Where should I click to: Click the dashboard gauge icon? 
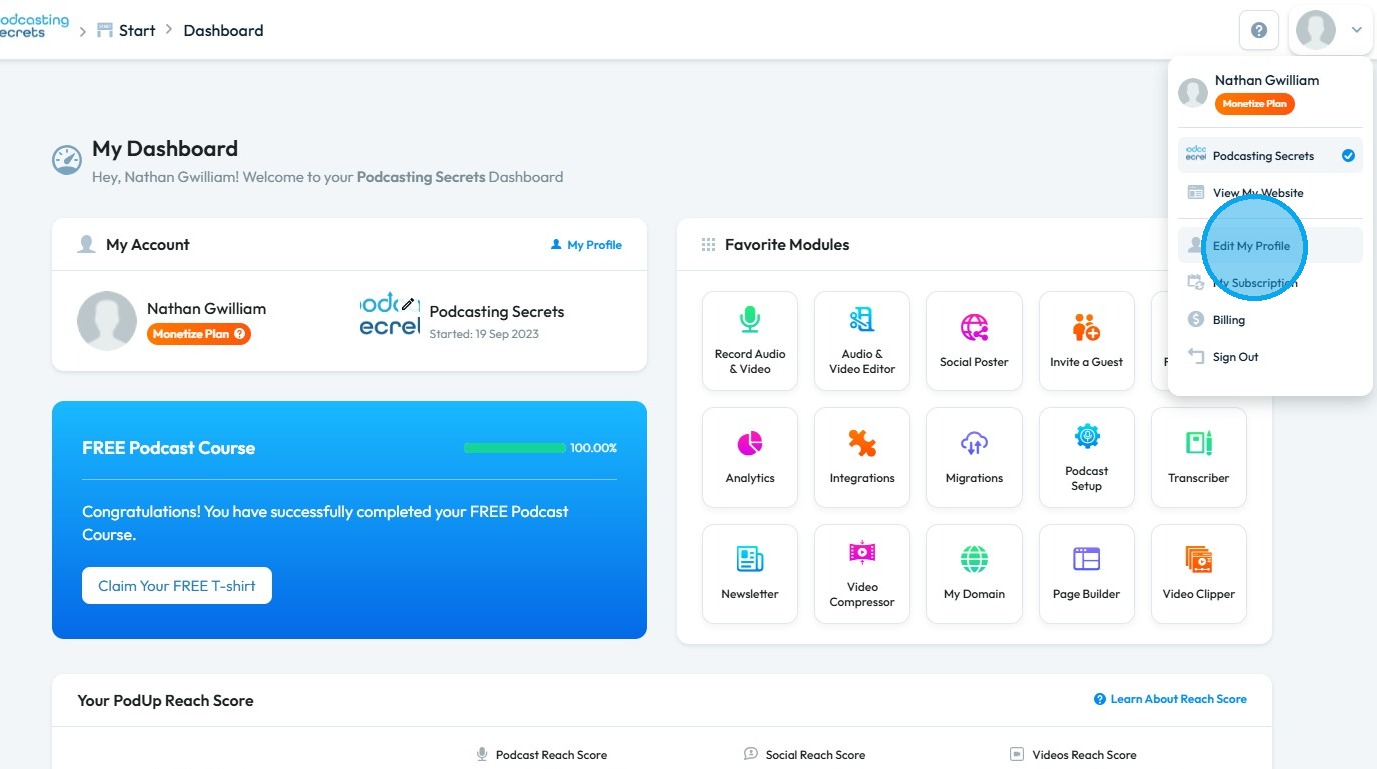[x=67, y=160]
